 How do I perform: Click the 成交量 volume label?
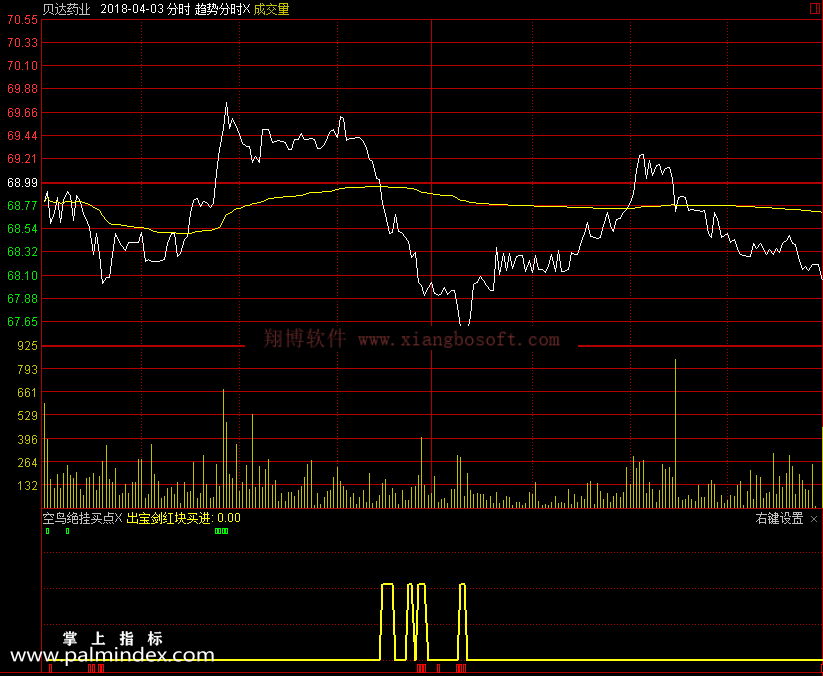[271, 9]
